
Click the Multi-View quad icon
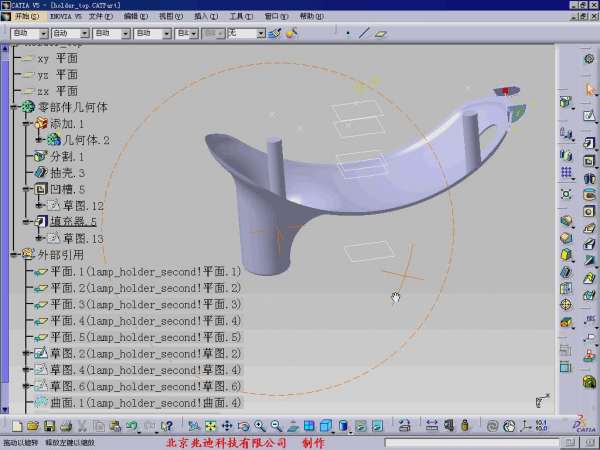click(x=309, y=426)
